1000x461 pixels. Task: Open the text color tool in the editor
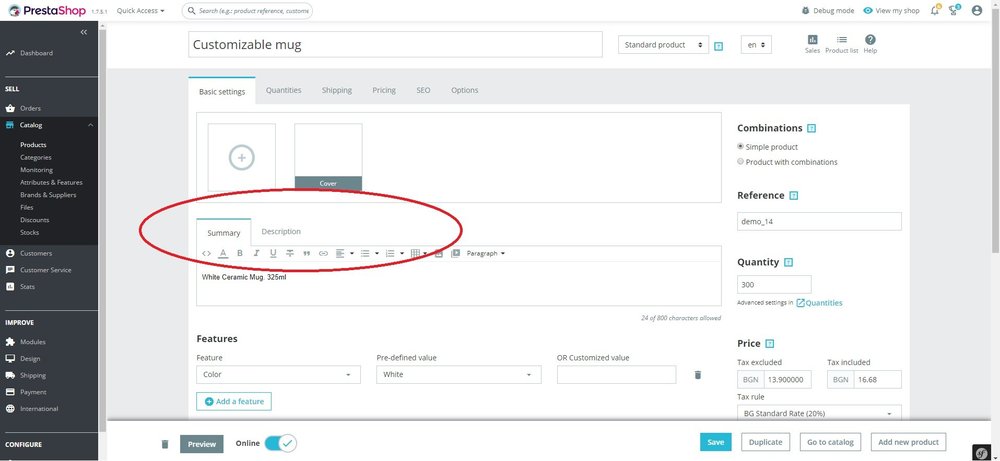(223, 253)
